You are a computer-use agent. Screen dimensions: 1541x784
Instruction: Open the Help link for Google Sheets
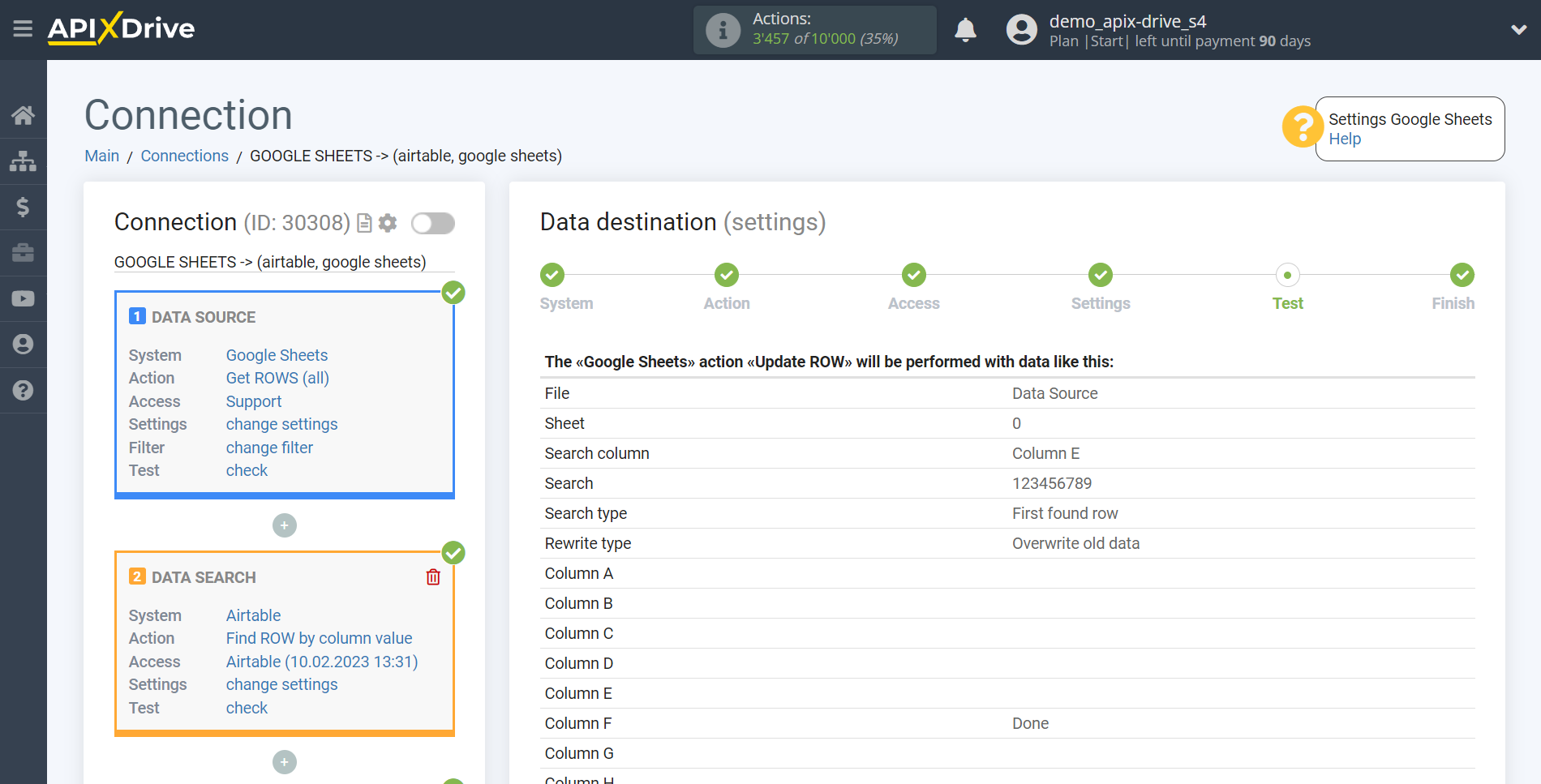(1344, 139)
